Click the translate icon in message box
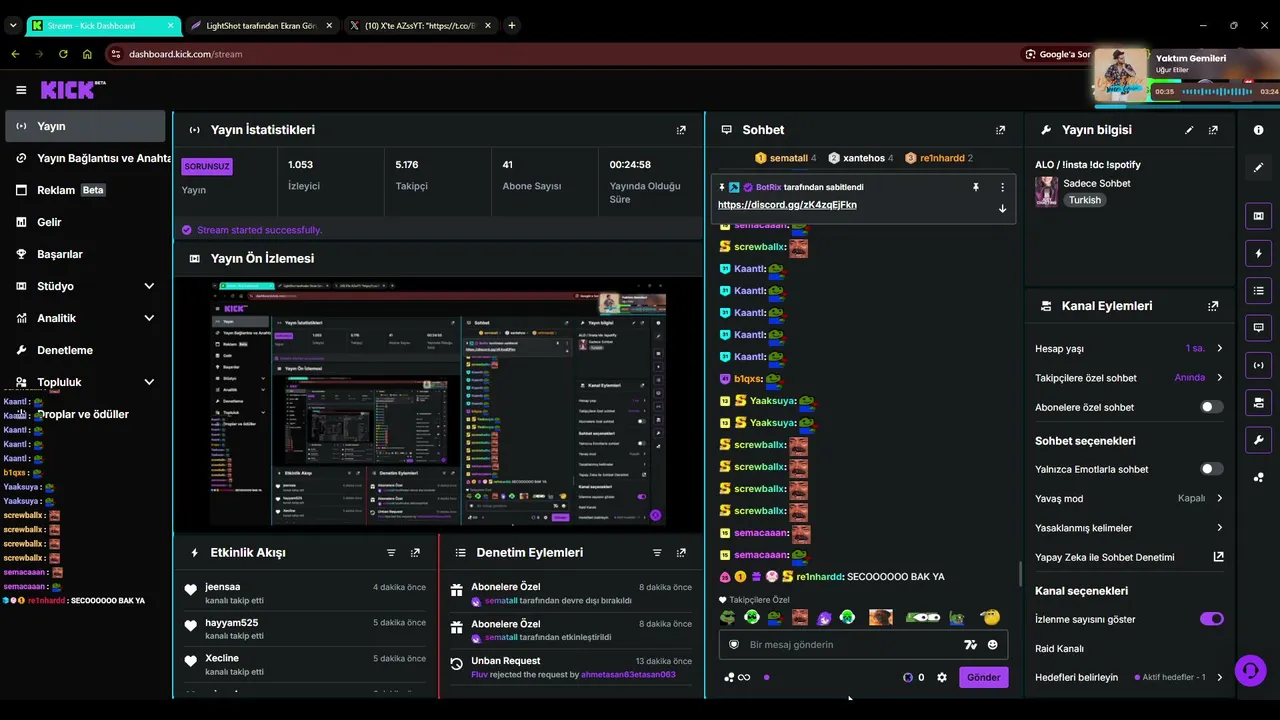 [x=969, y=645]
